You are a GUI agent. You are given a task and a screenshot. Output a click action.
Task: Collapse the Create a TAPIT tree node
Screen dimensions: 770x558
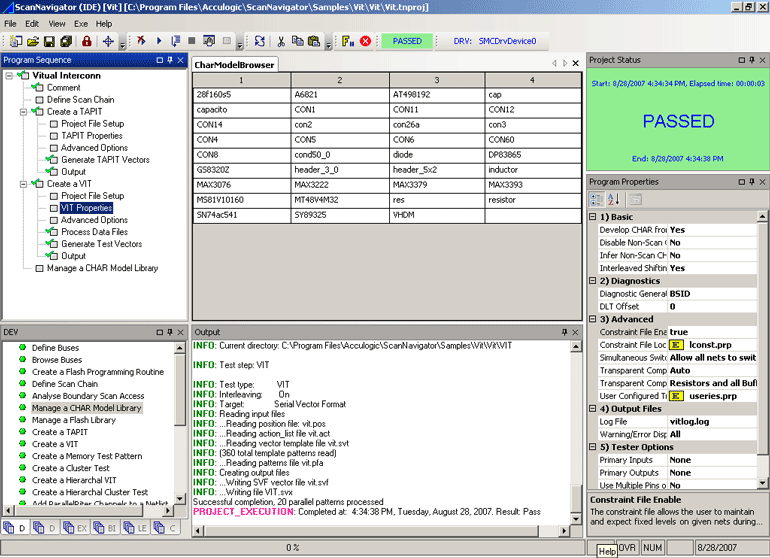(23, 112)
